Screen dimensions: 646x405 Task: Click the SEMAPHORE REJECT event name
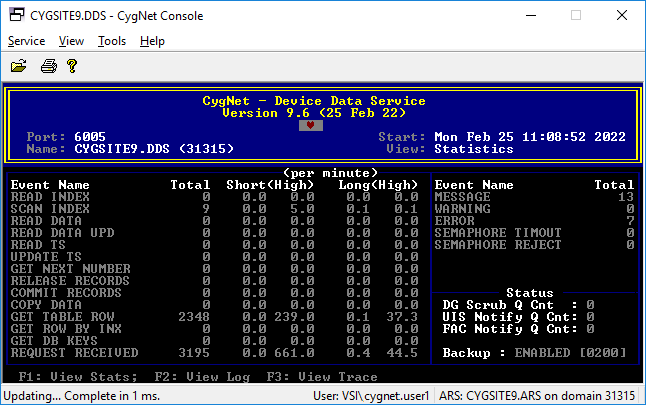(498, 245)
